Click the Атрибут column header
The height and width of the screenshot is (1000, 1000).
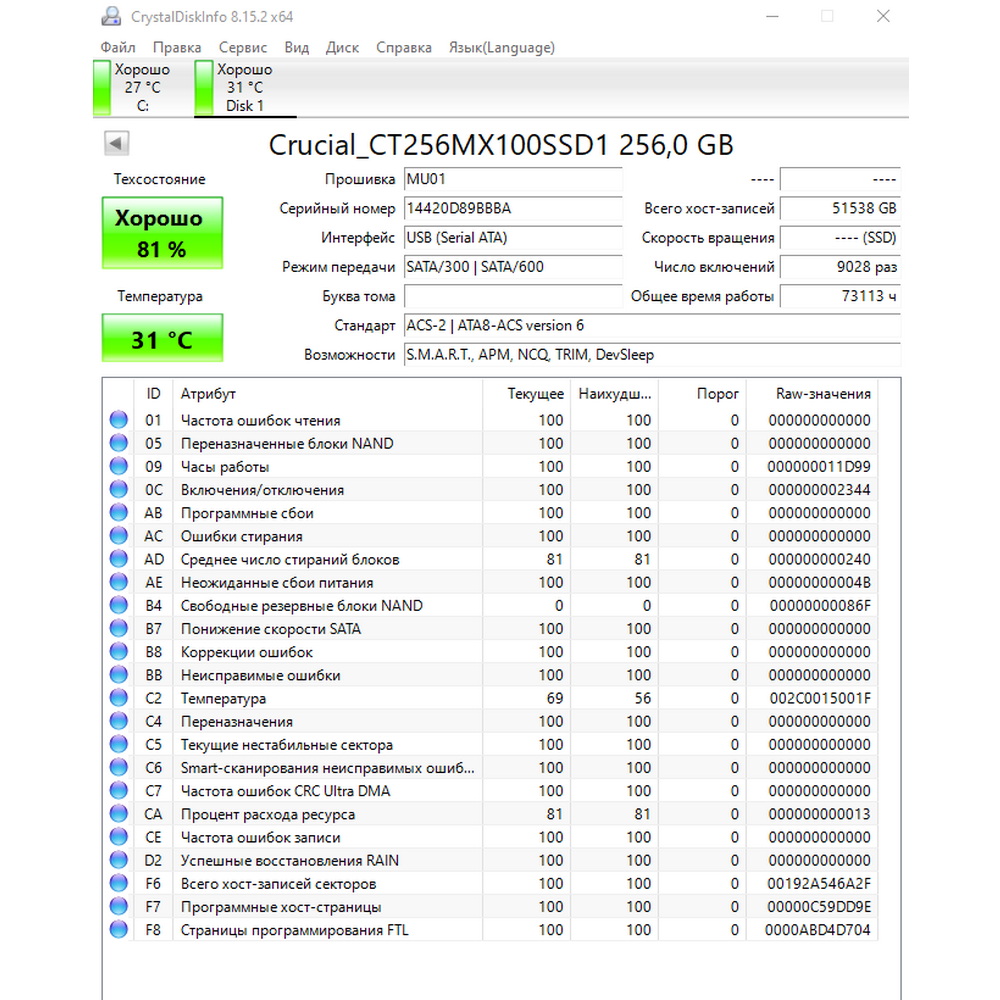(x=208, y=393)
